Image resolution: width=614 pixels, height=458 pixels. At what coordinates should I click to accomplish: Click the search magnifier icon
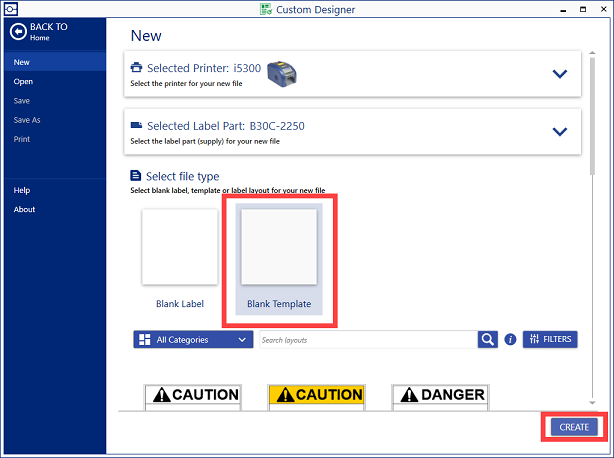(x=488, y=339)
